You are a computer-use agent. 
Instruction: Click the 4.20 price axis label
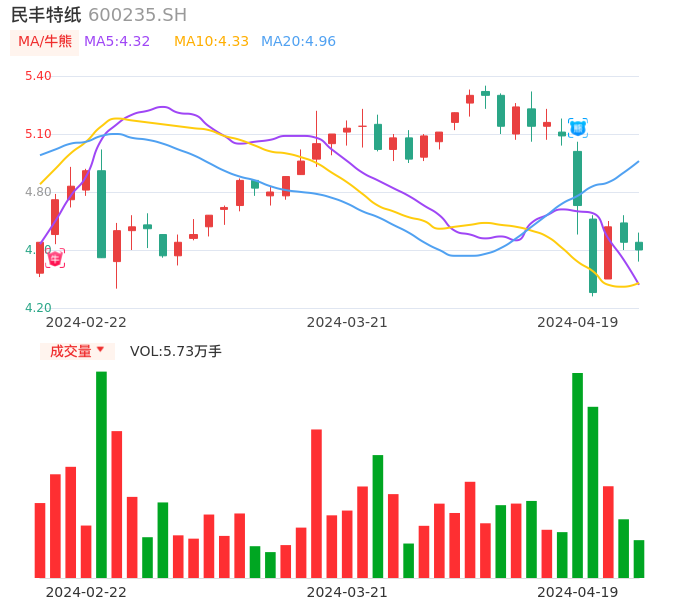[38, 308]
